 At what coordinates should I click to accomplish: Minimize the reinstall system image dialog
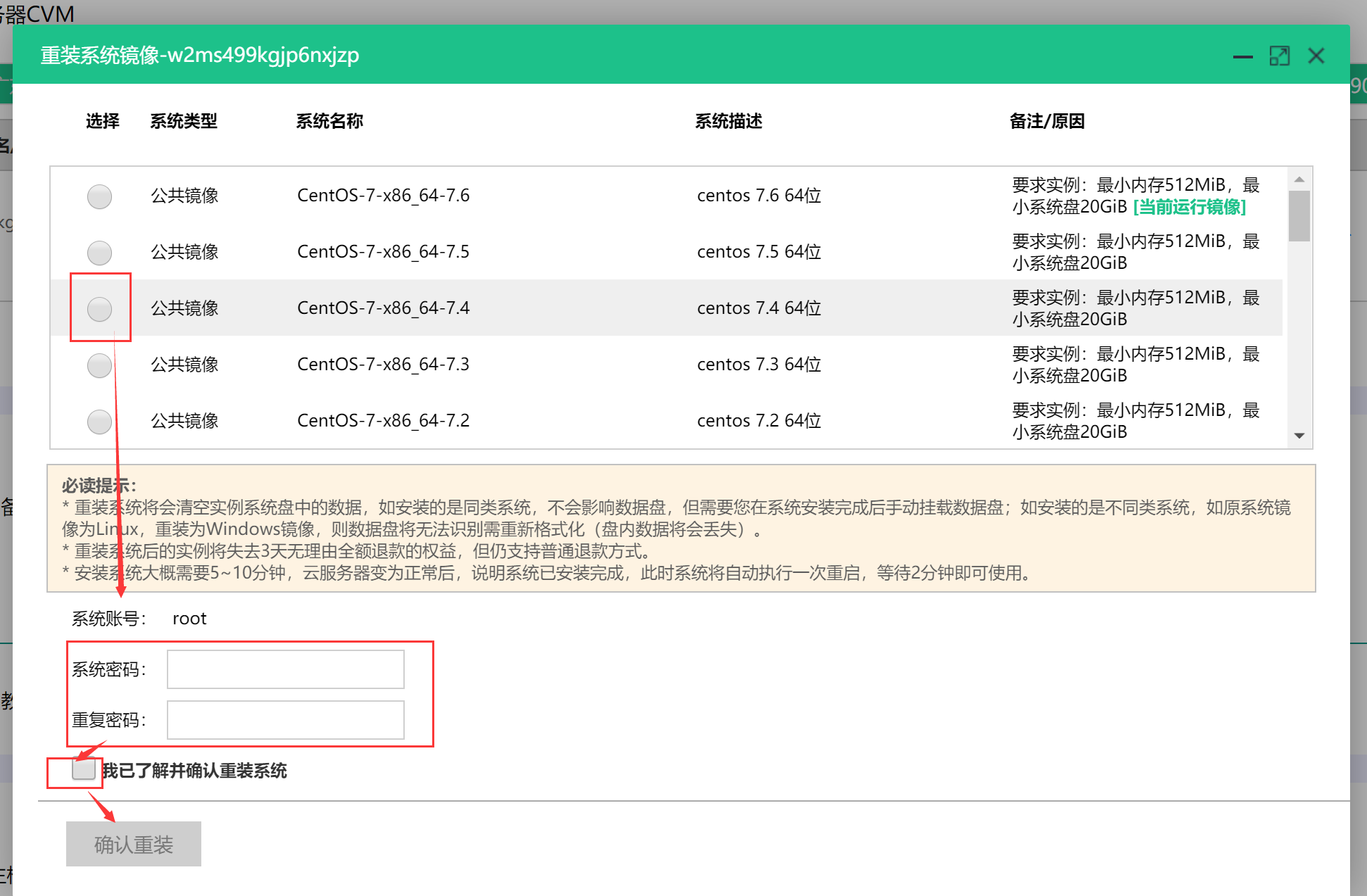pyautogui.click(x=1243, y=56)
